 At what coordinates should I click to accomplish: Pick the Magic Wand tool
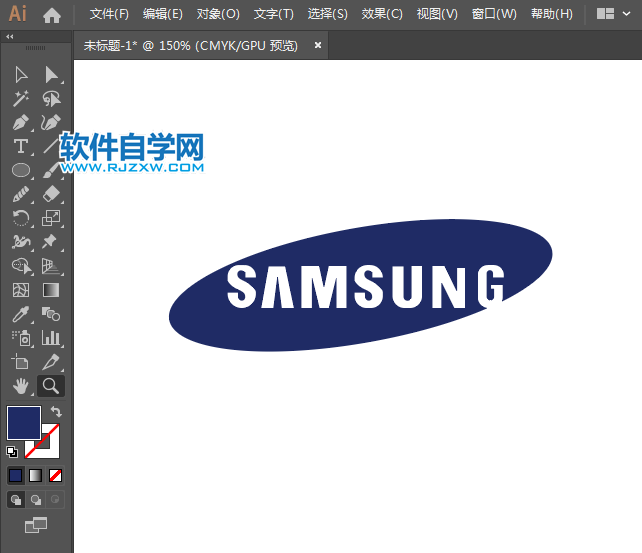pyautogui.click(x=20, y=99)
